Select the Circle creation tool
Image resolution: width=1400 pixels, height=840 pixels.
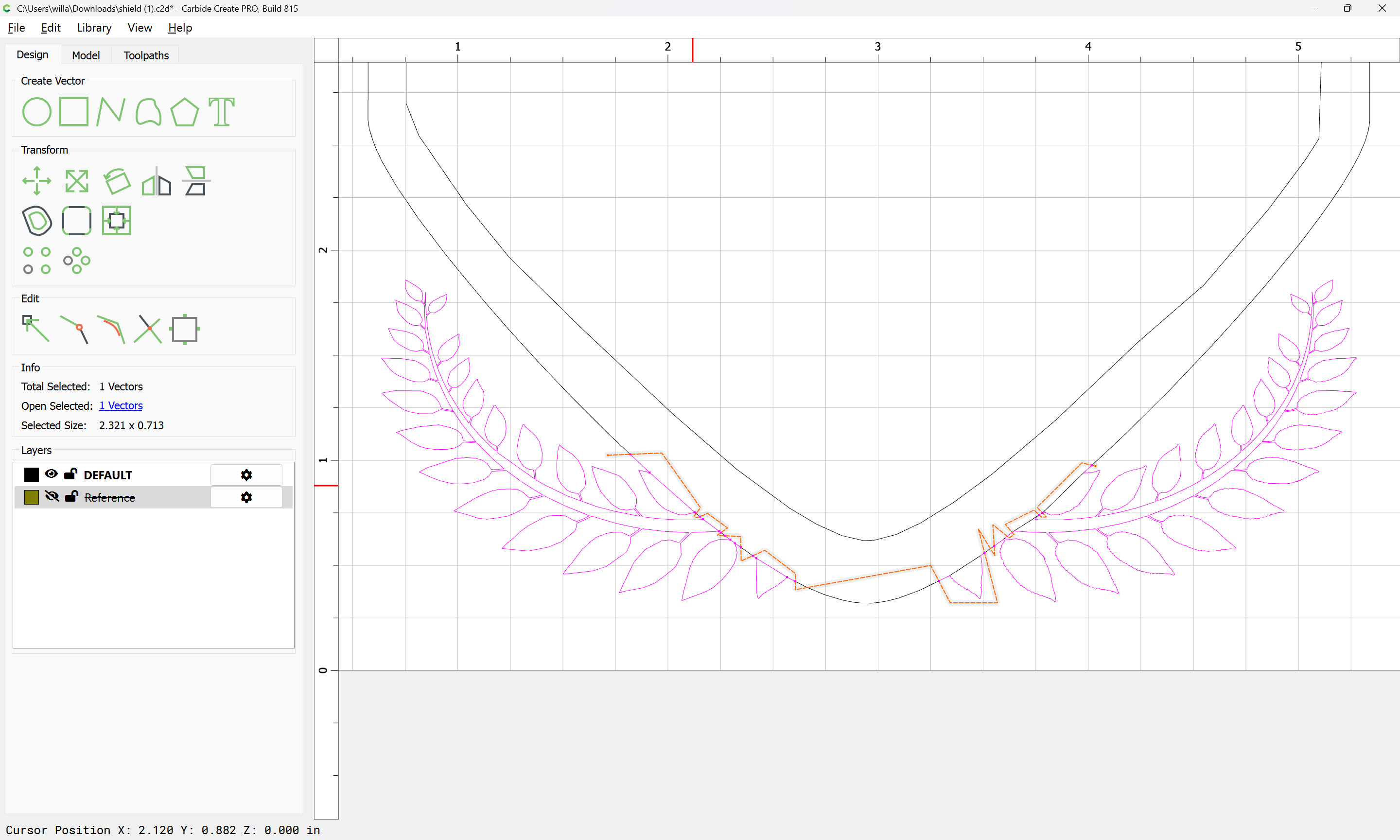pyautogui.click(x=37, y=111)
